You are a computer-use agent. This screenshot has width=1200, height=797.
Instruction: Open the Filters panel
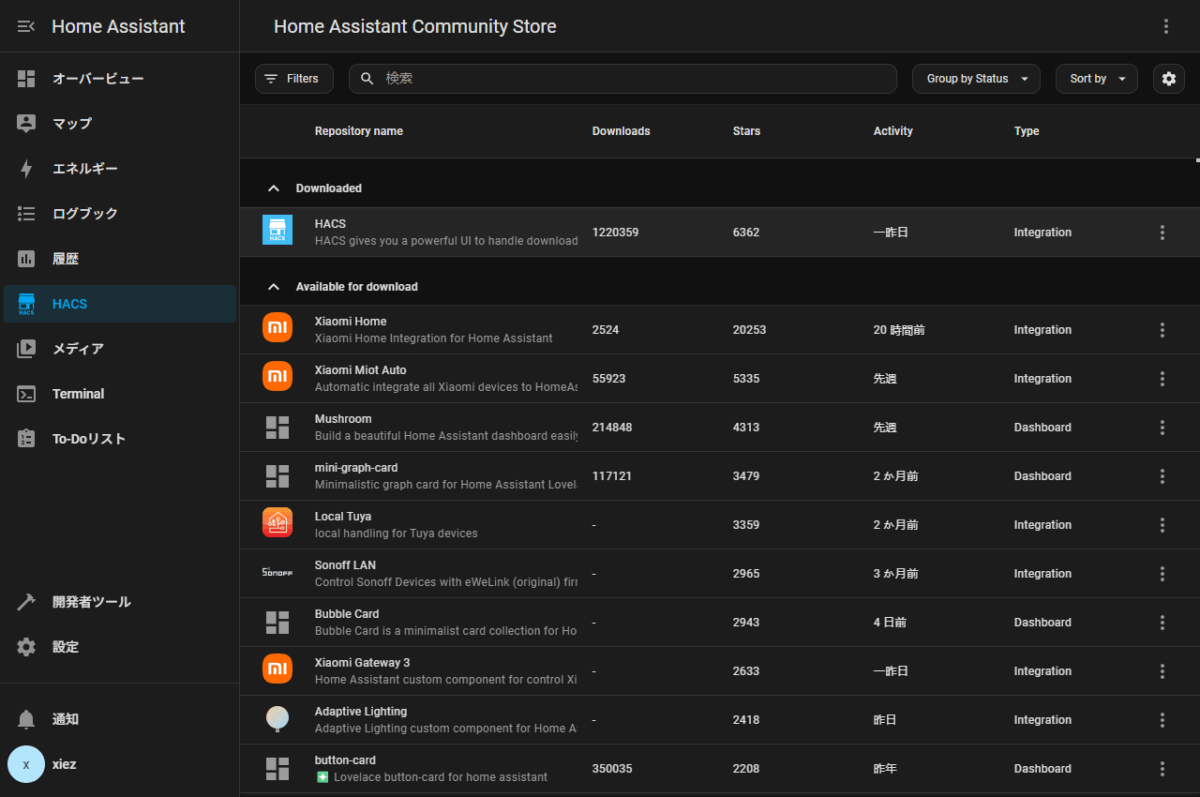point(294,78)
